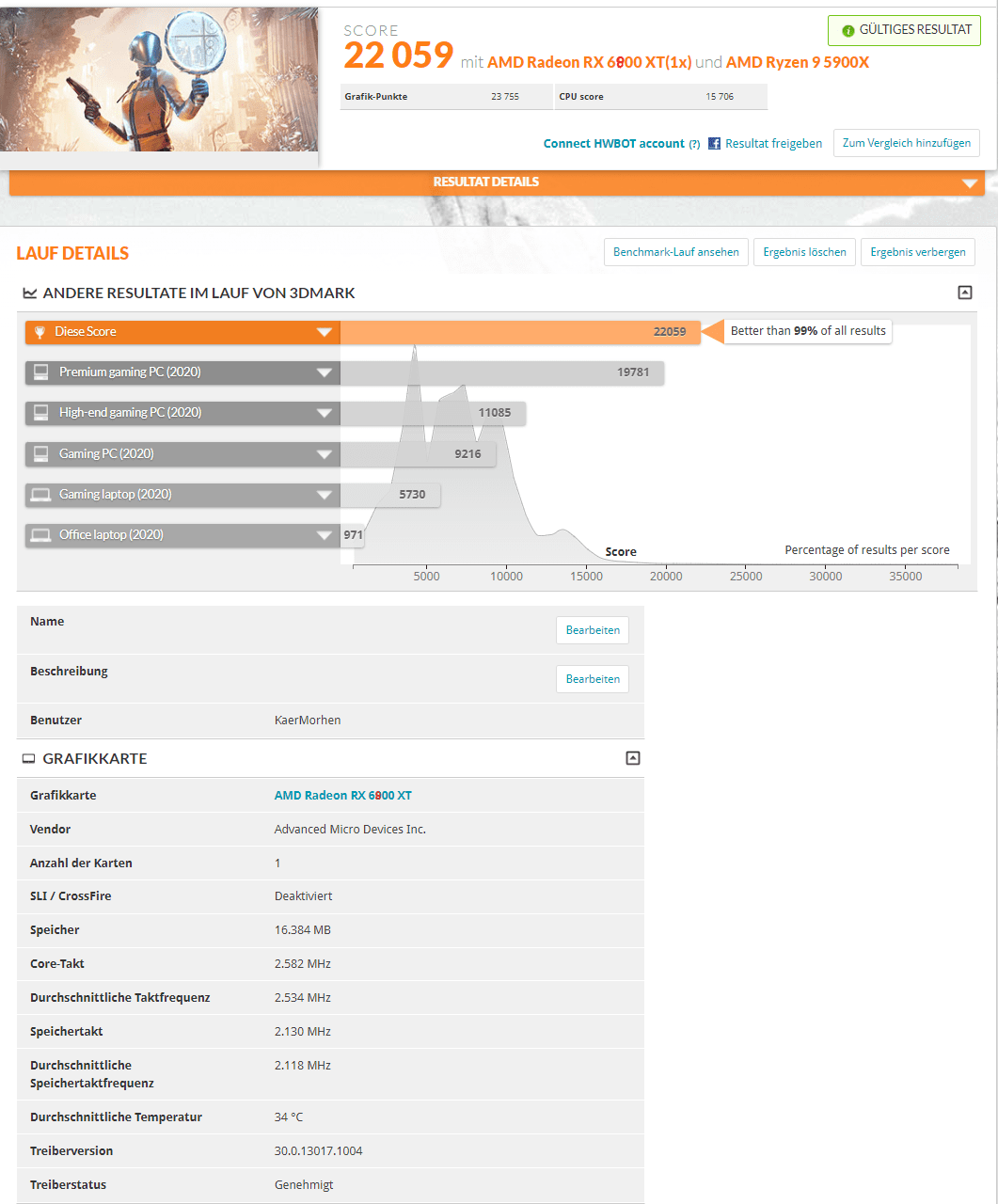Click Benchmark-Lauf ansehen button
998x1204 pixels.
[x=676, y=252]
